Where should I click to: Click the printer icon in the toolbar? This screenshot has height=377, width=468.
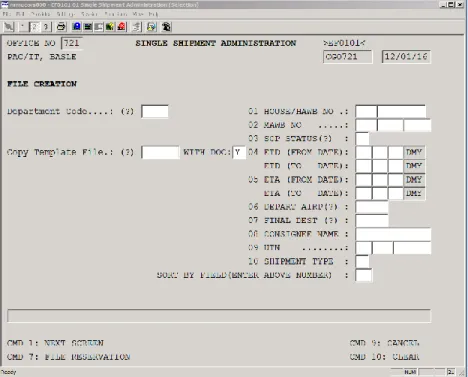(x=61, y=27)
